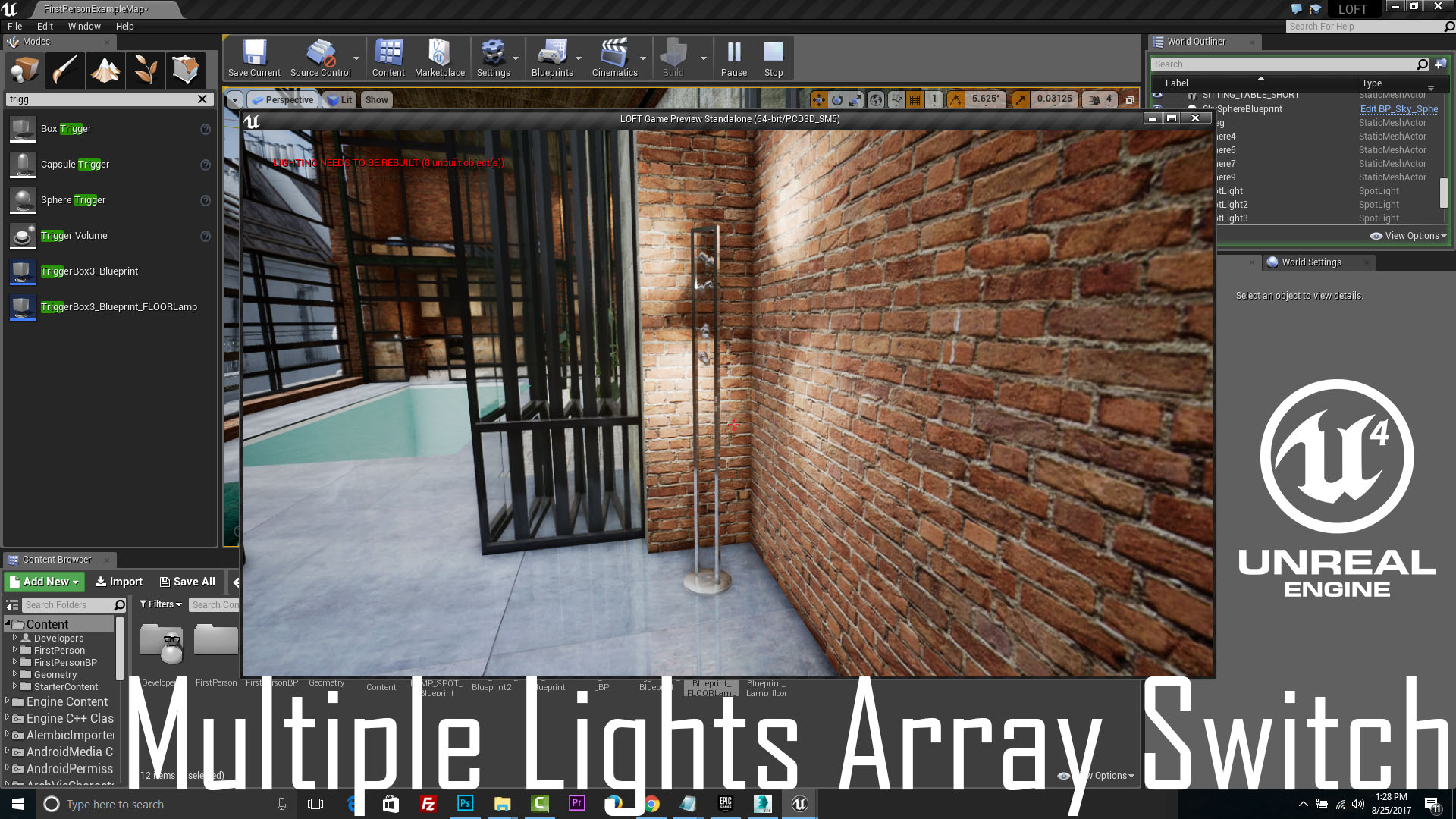Viewport: 1456px width, 819px height.
Task: Click Blueprints toolbar icon
Action: point(552,58)
